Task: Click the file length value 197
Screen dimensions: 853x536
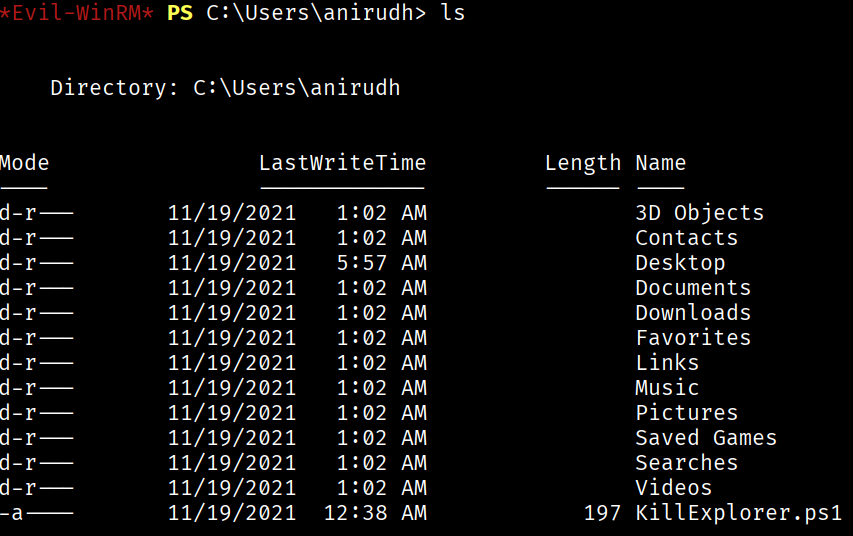Action: [602, 513]
